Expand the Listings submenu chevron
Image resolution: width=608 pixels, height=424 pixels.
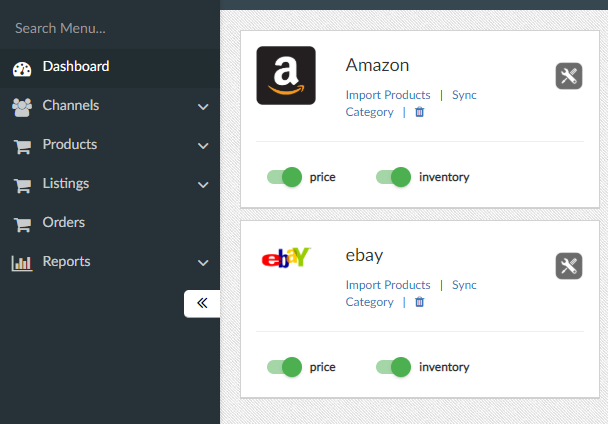[203, 185]
